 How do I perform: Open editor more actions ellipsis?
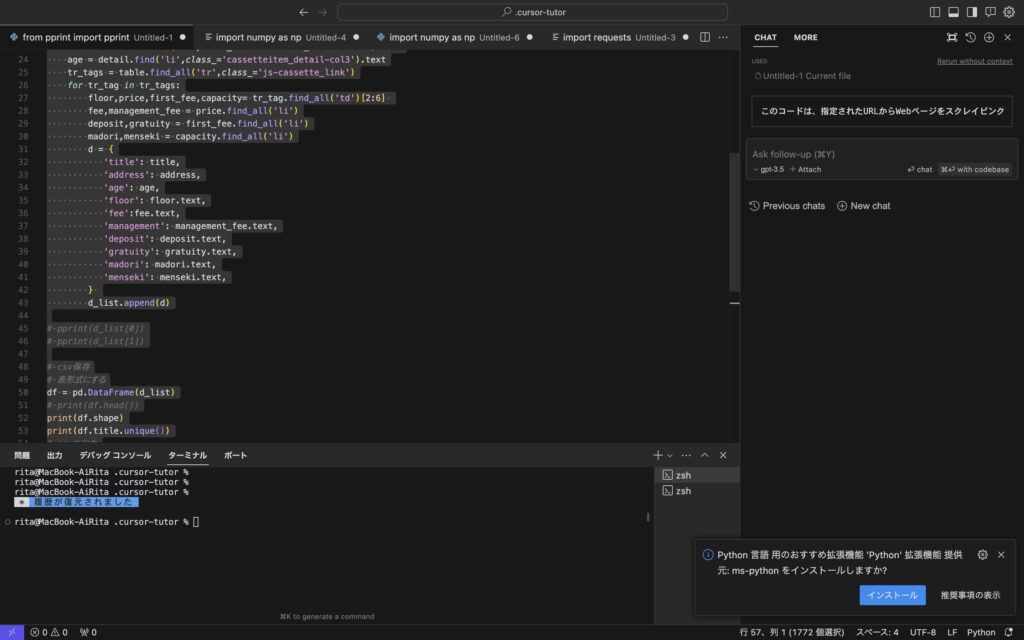(x=723, y=37)
